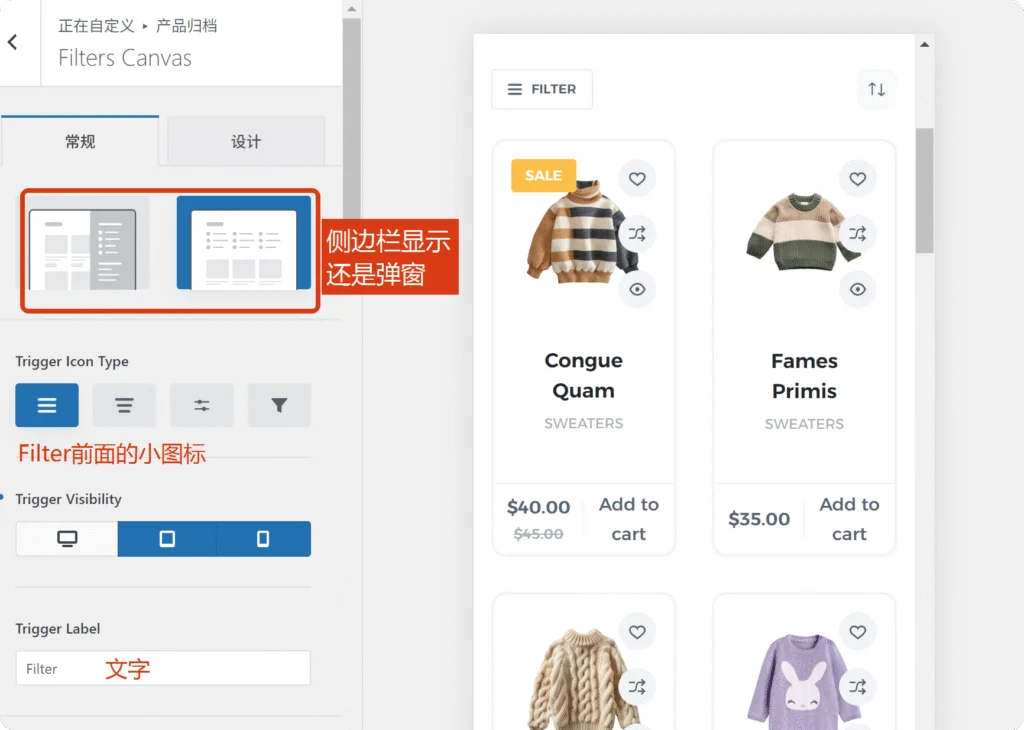Select the sidebar layout thumbnail
The image size is (1024, 730).
pos(82,243)
